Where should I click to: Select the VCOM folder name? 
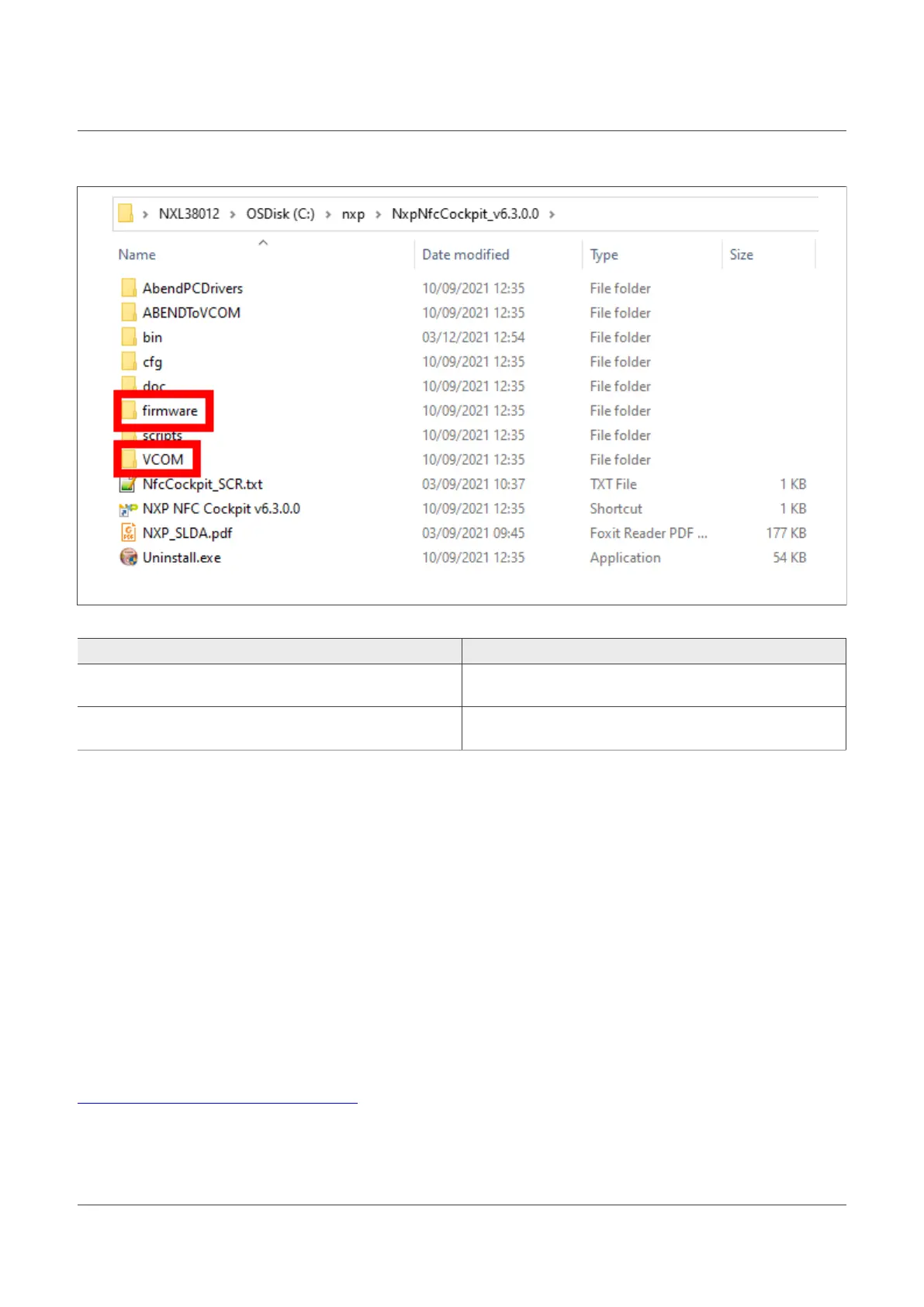click(163, 459)
